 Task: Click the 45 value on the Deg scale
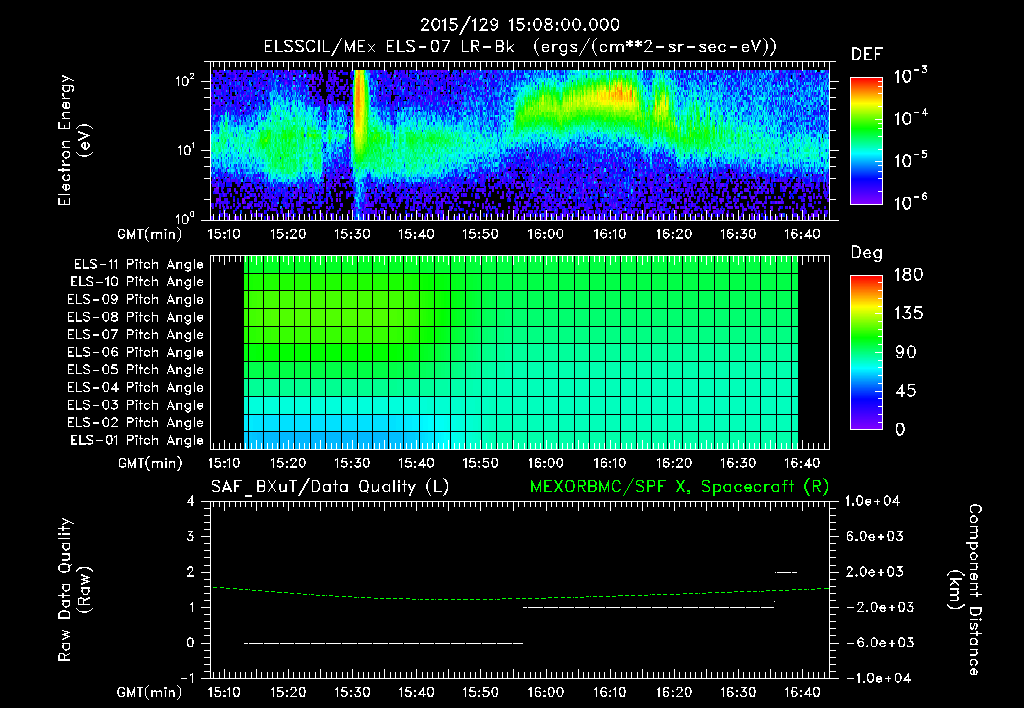pos(906,391)
